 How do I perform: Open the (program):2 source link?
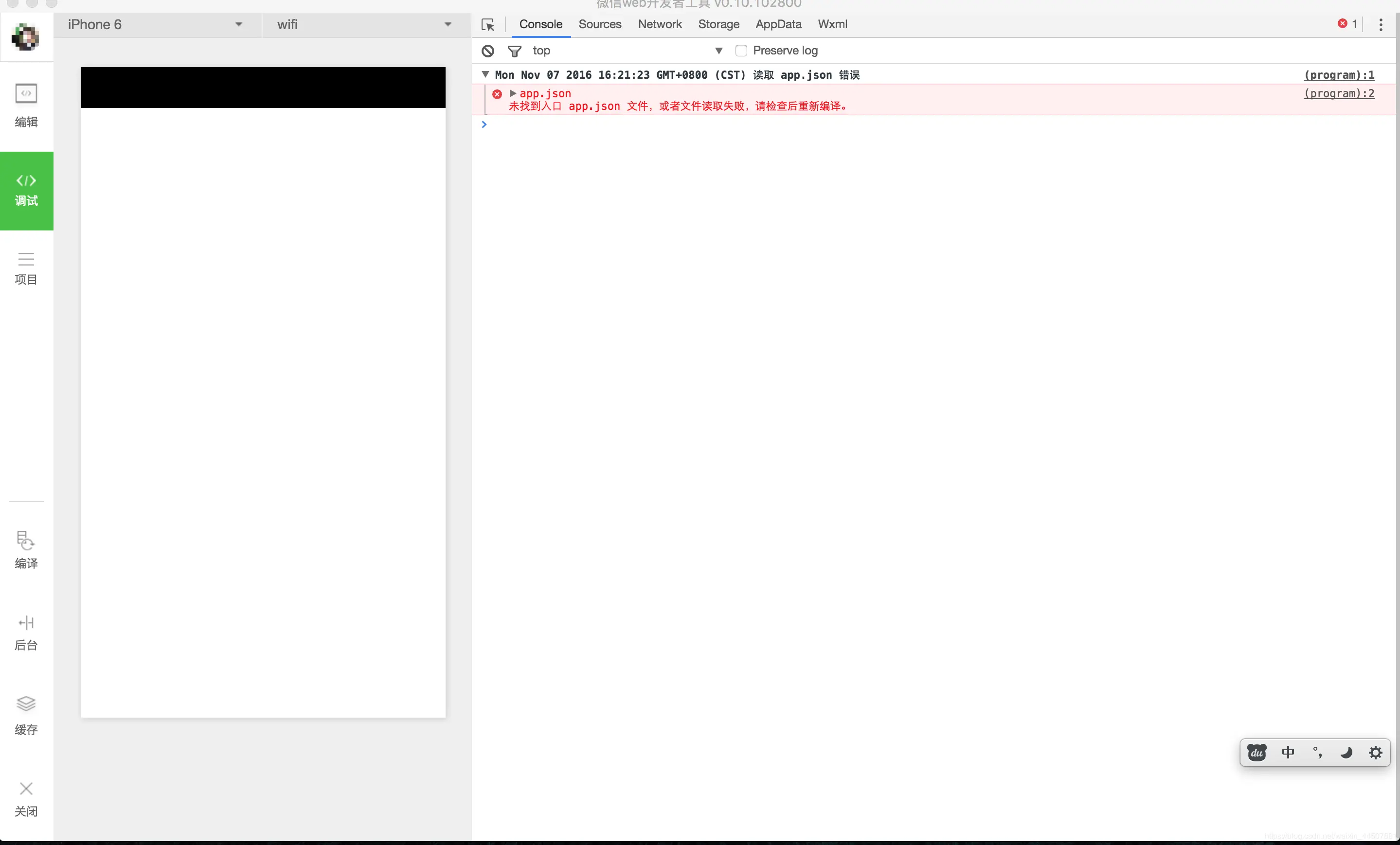tap(1339, 93)
